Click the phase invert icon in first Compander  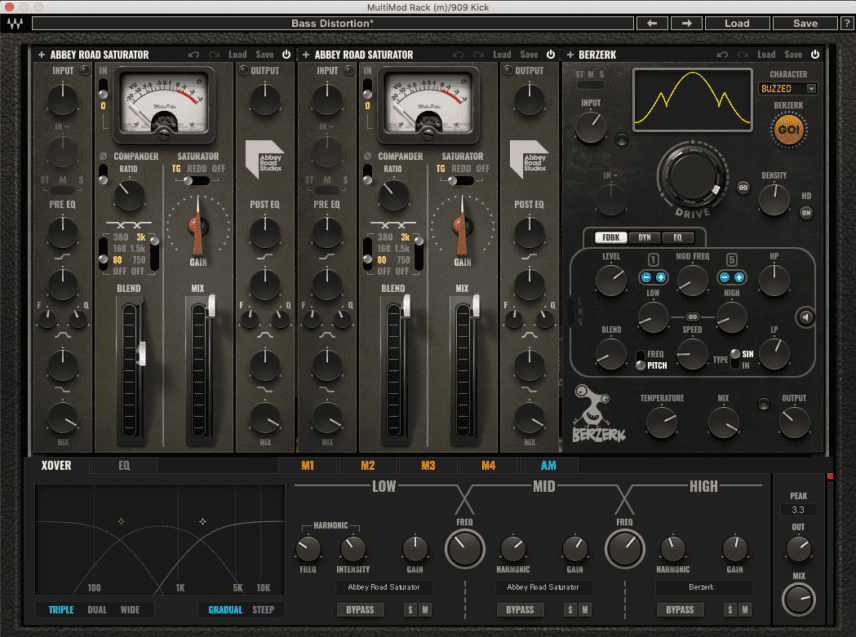point(103,156)
